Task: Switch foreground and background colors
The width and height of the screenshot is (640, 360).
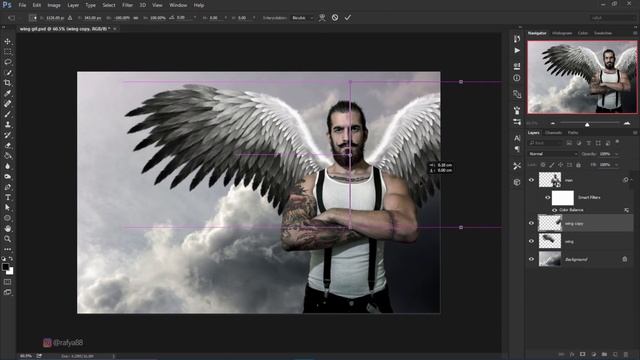Action: coord(11,258)
